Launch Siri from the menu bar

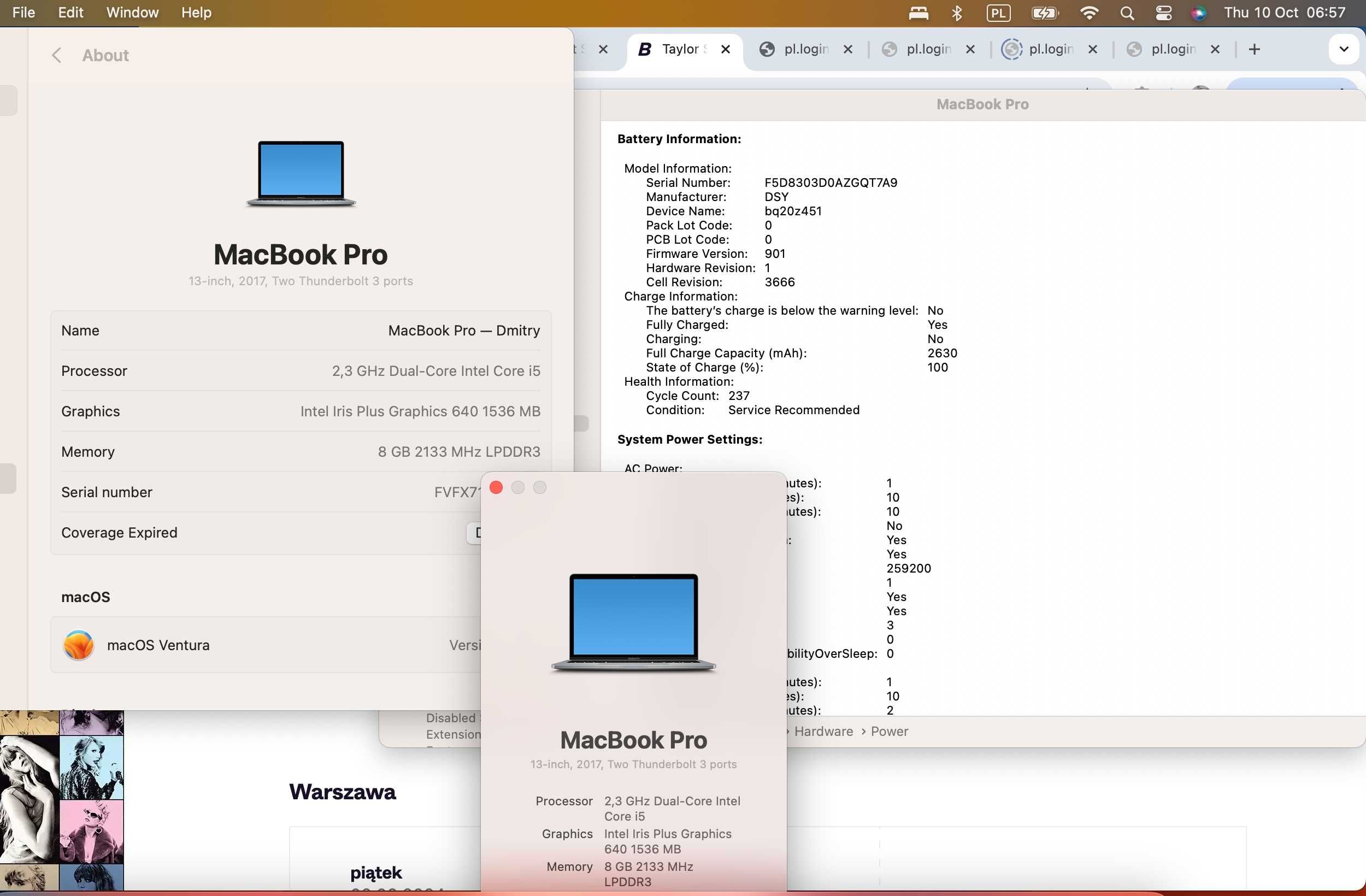click(1198, 13)
